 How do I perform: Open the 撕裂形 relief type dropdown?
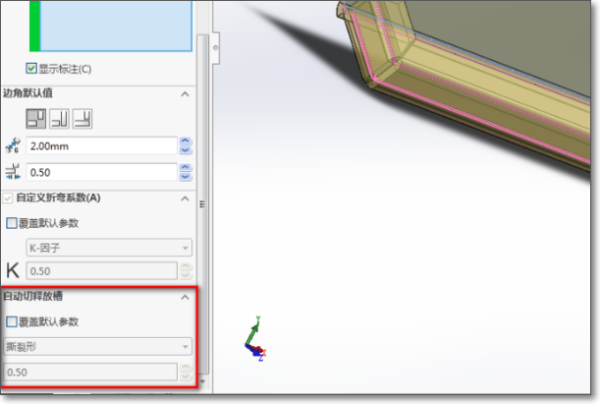98,347
